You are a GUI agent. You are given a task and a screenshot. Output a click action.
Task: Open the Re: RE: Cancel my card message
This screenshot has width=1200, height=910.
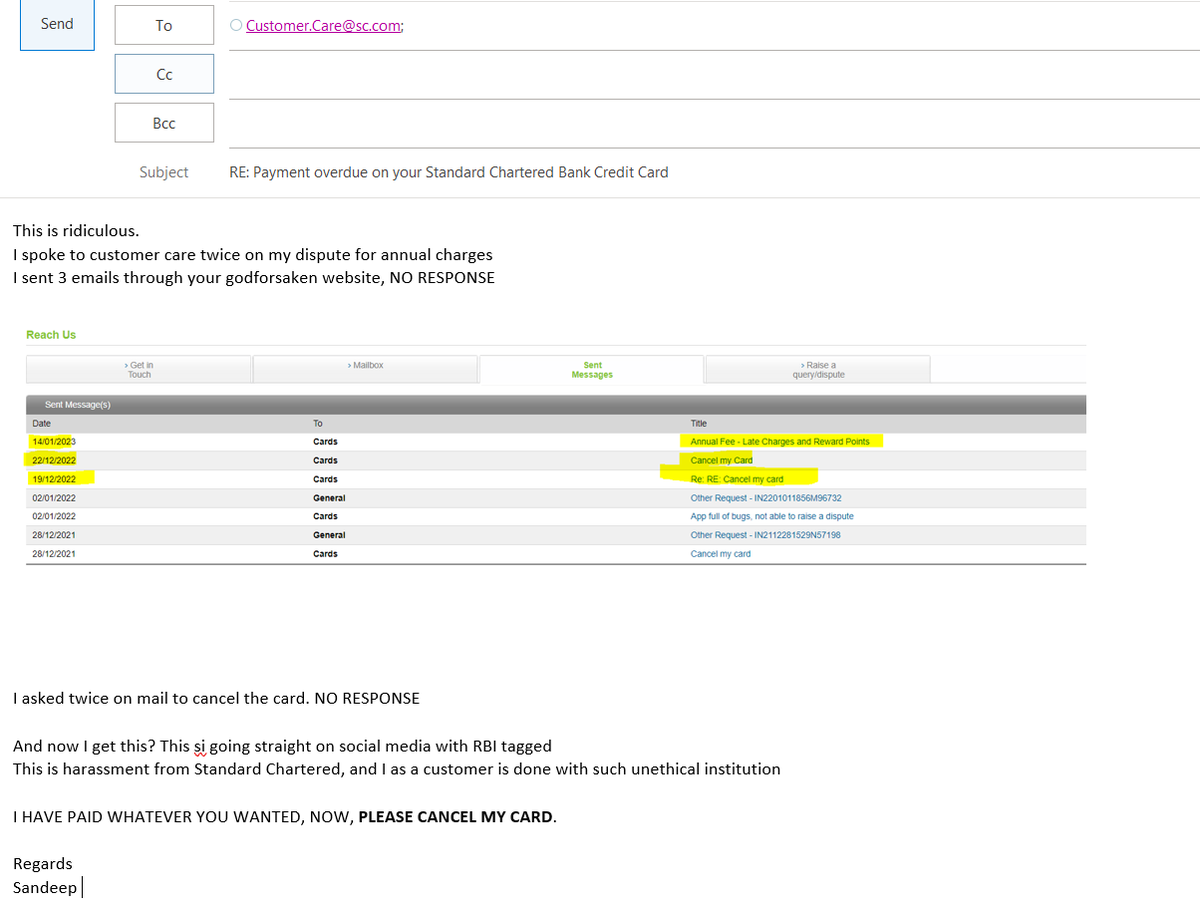(x=737, y=479)
